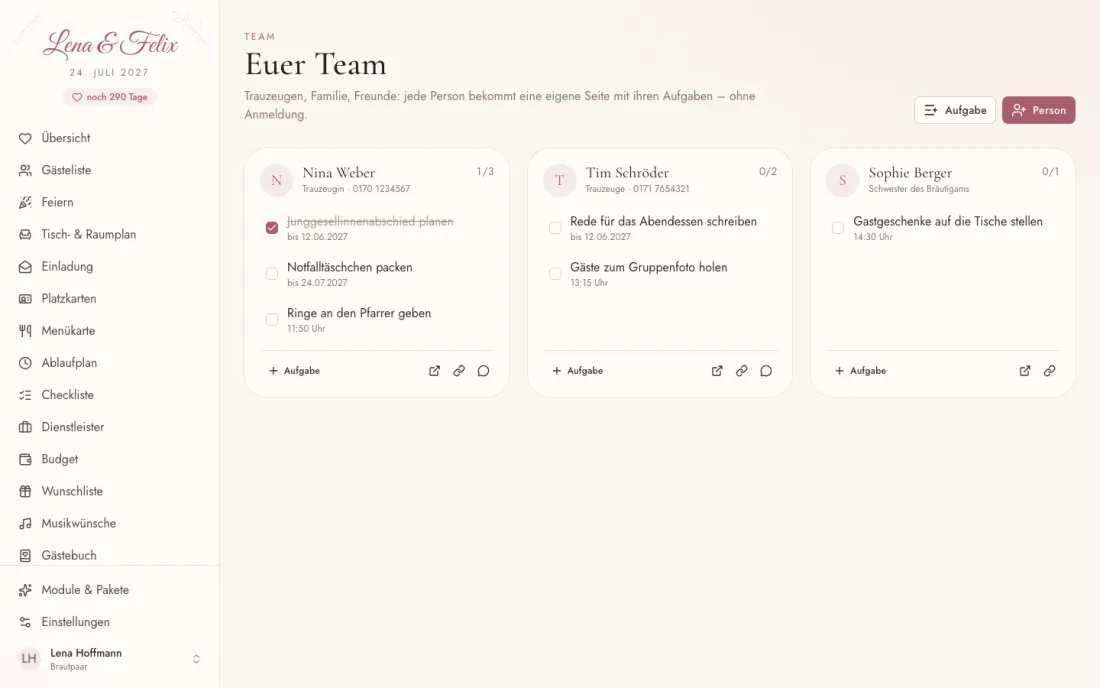This screenshot has height=688, width=1100.
Task: Copy link icon on Sophie Berger card
Action: tap(1049, 371)
